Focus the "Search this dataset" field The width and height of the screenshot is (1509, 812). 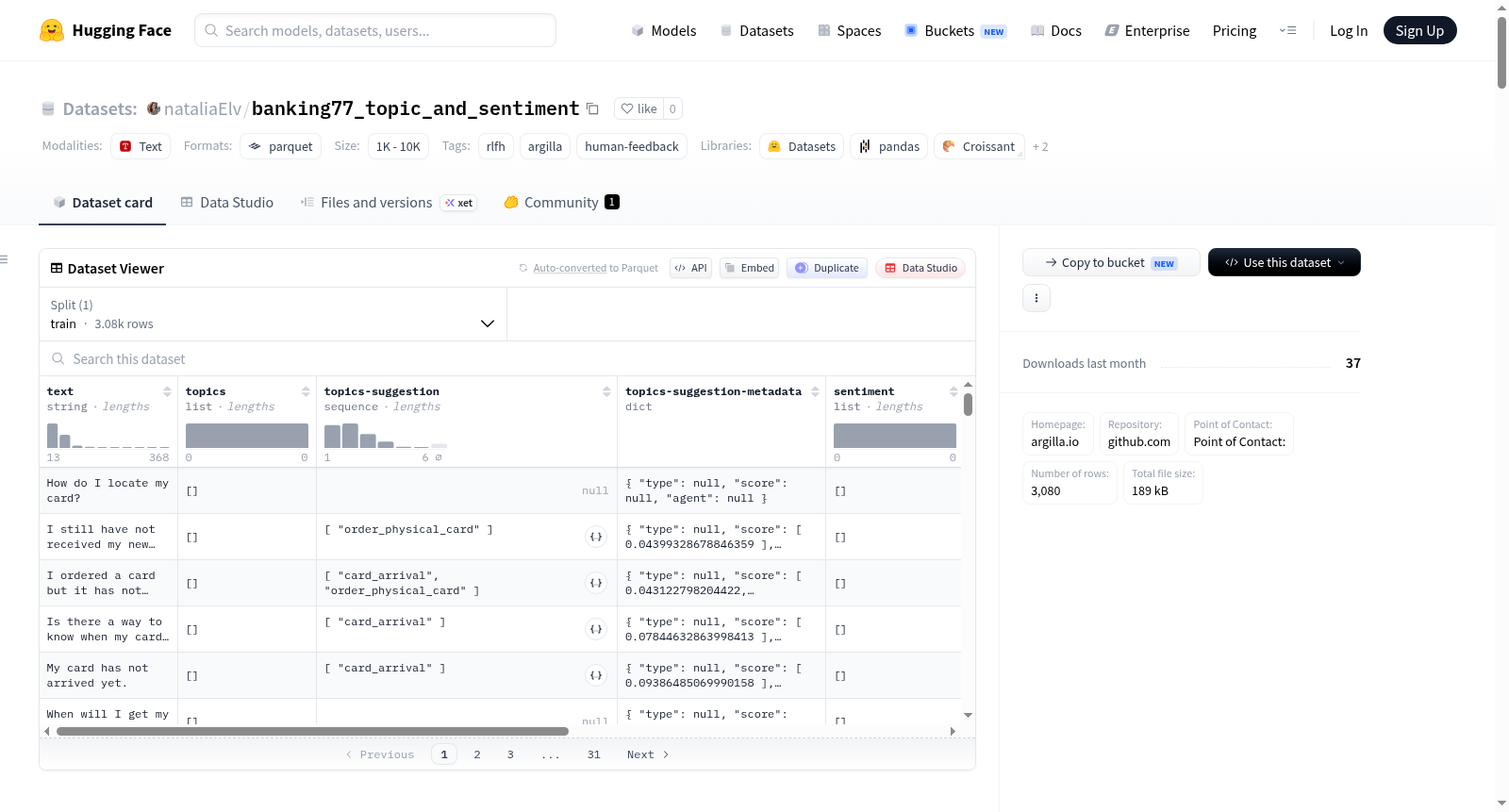click(x=507, y=358)
